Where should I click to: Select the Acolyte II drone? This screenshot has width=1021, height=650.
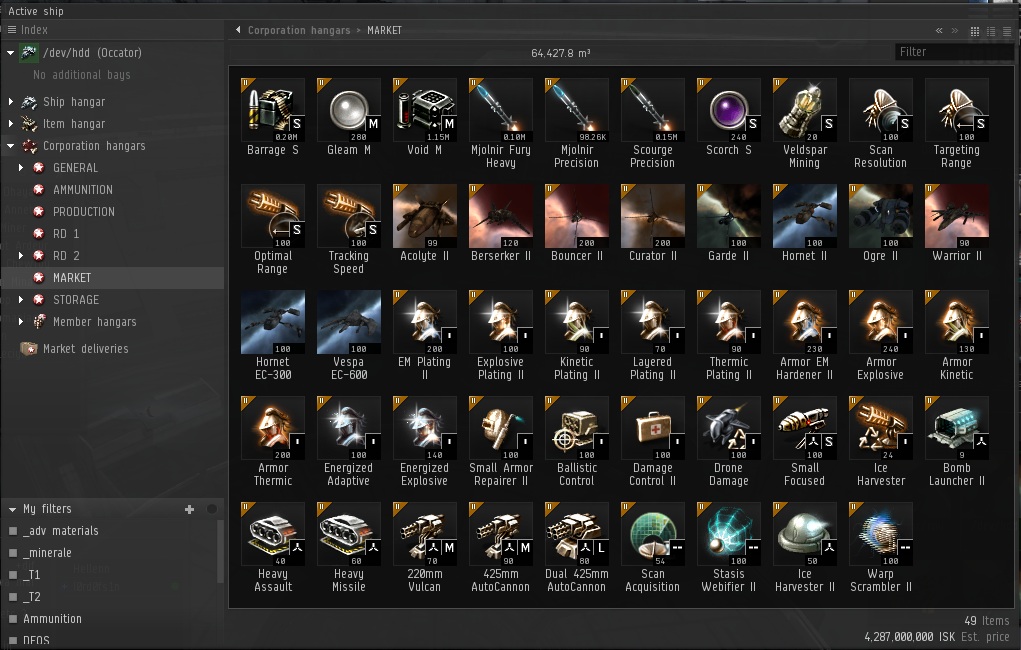(425, 223)
